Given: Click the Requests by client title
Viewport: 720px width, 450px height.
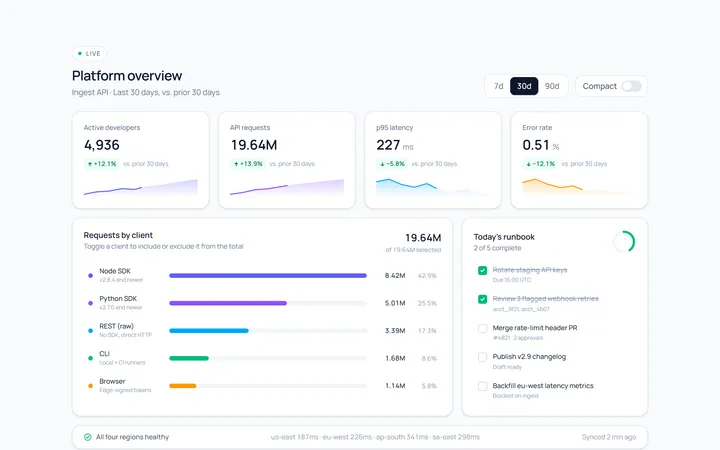Looking at the screenshot, I should (x=118, y=235).
